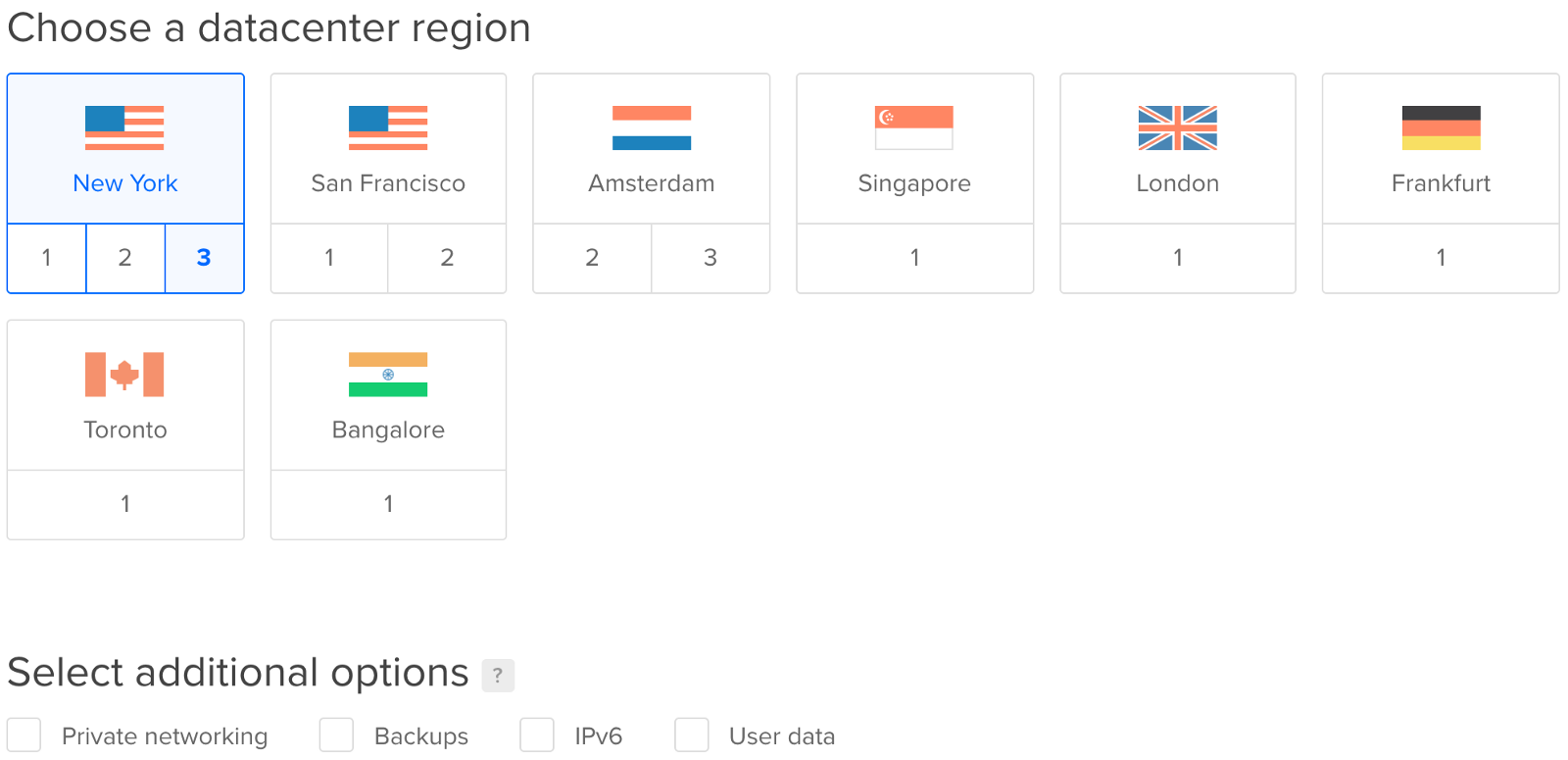Screen dimensions: 1568x760
Task: Tick the Backups checkbox
Action: (336, 735)
